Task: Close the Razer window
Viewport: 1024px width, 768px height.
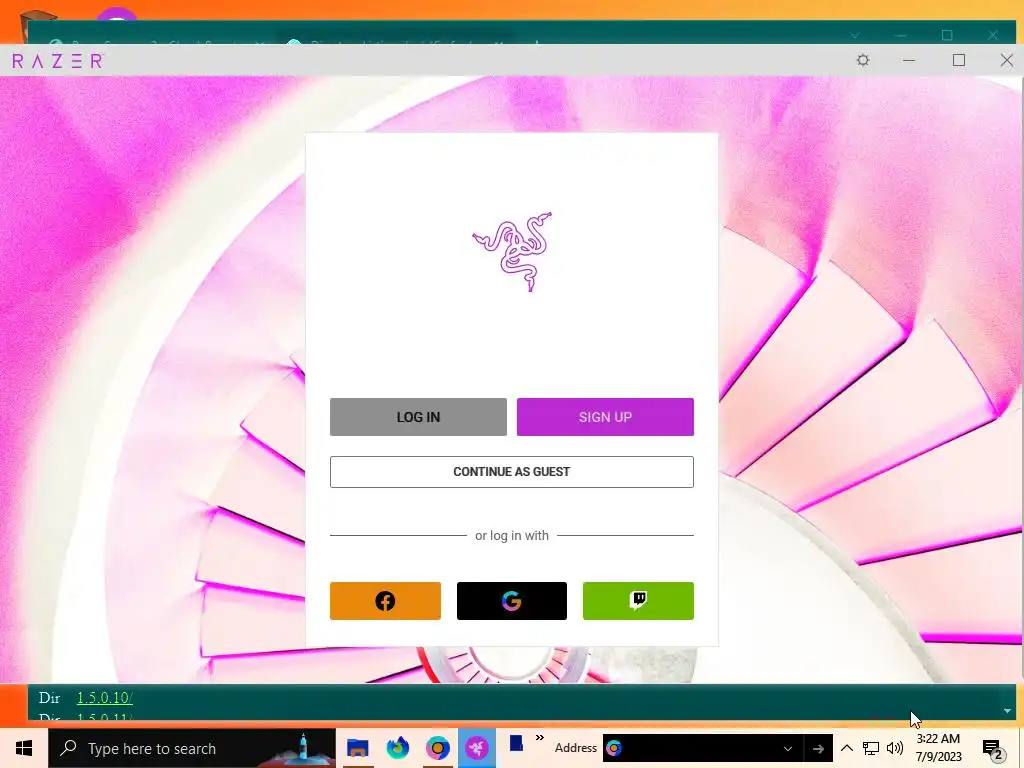Action: click(1006, 60)
